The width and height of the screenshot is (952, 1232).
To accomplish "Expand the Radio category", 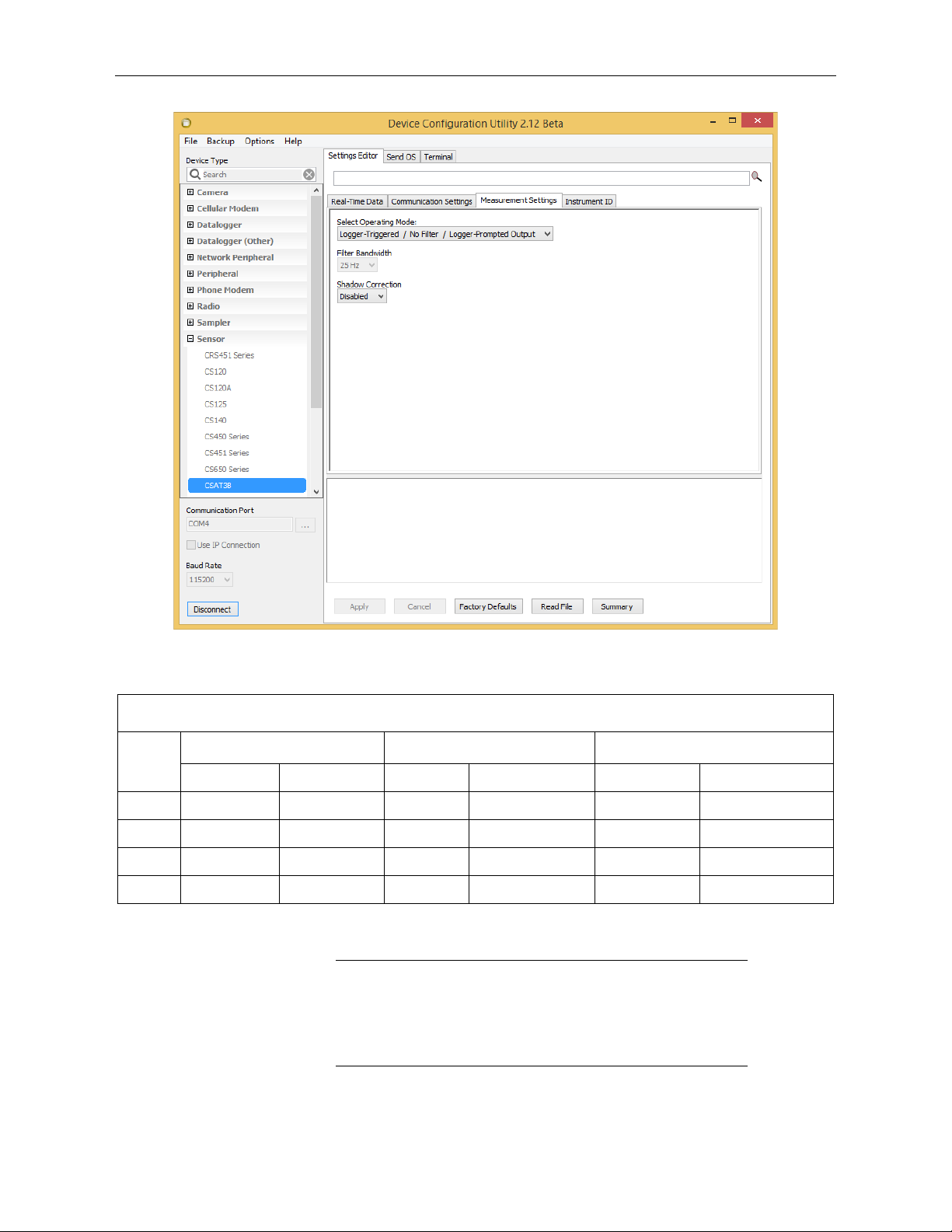I will point(190,306).
